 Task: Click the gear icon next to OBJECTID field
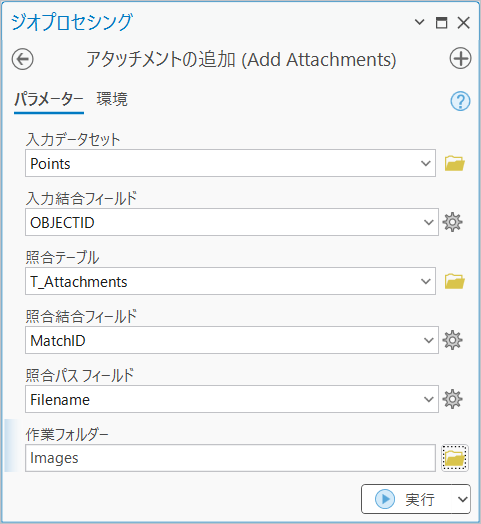click(453, 222)
